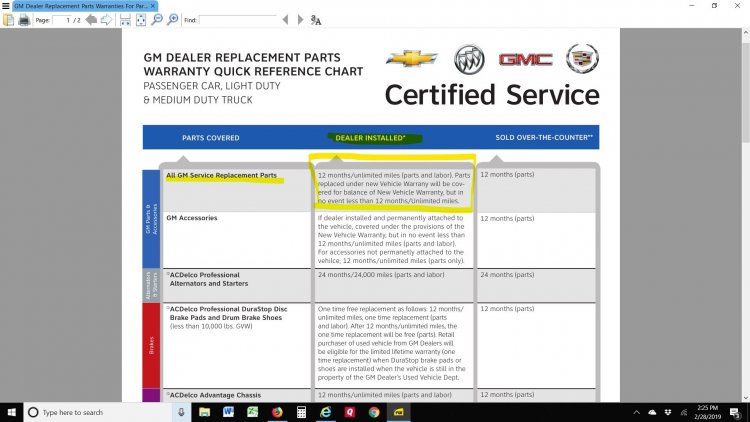Screen dimensions: 750x422
Task: Click the PARTS COVERED column header
Action: point(210,138)
